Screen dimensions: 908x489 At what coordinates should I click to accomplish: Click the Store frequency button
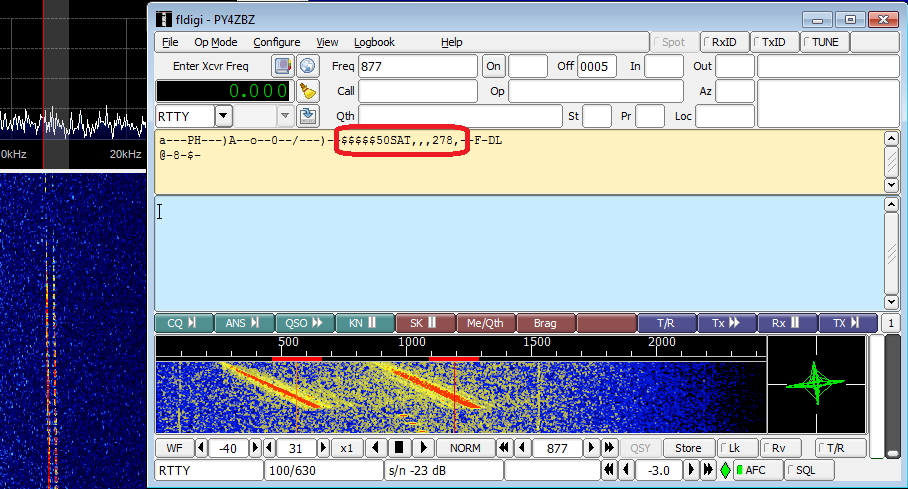[688, 448]
